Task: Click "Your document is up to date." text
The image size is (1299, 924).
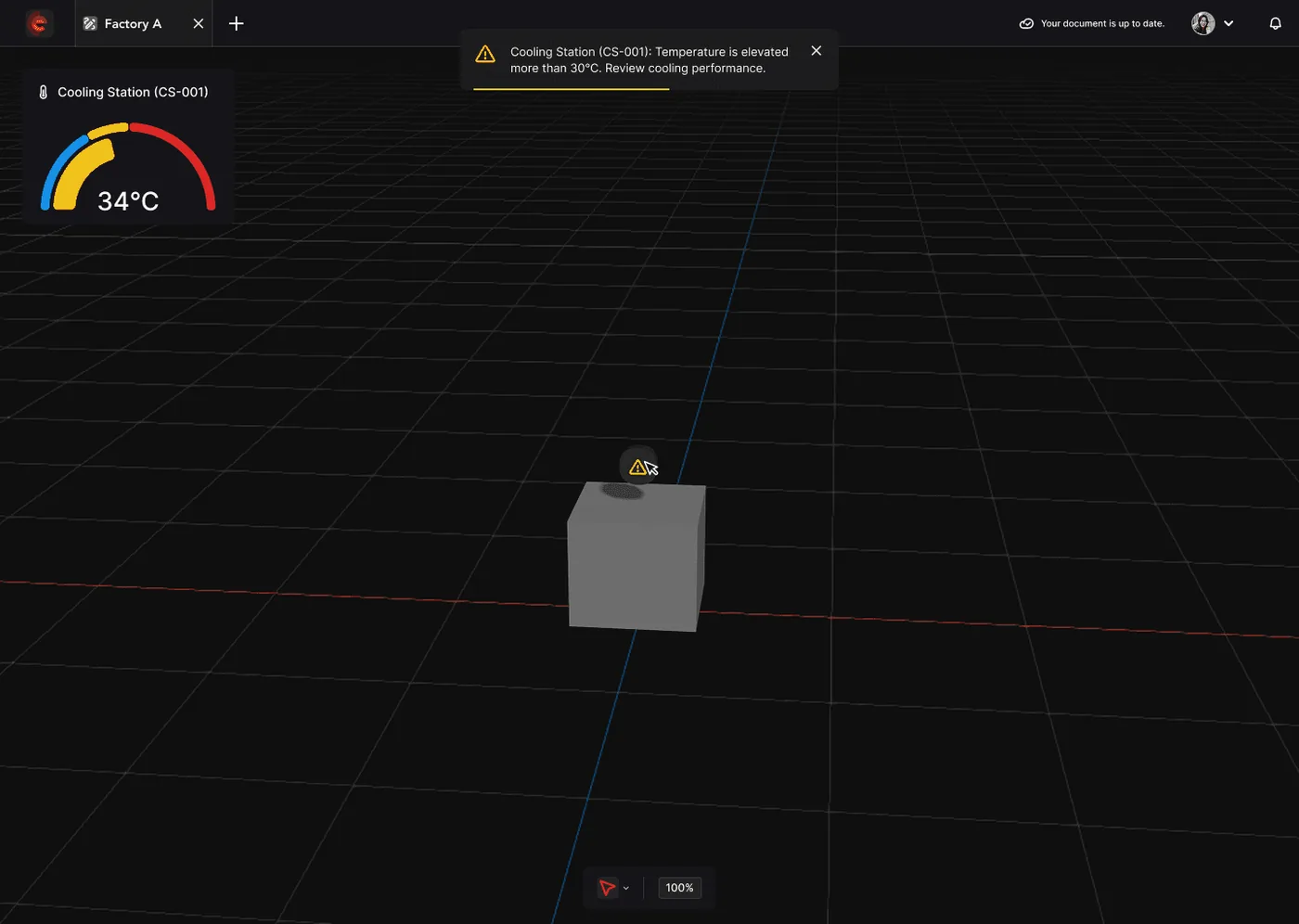Action: coord(1102,24)
